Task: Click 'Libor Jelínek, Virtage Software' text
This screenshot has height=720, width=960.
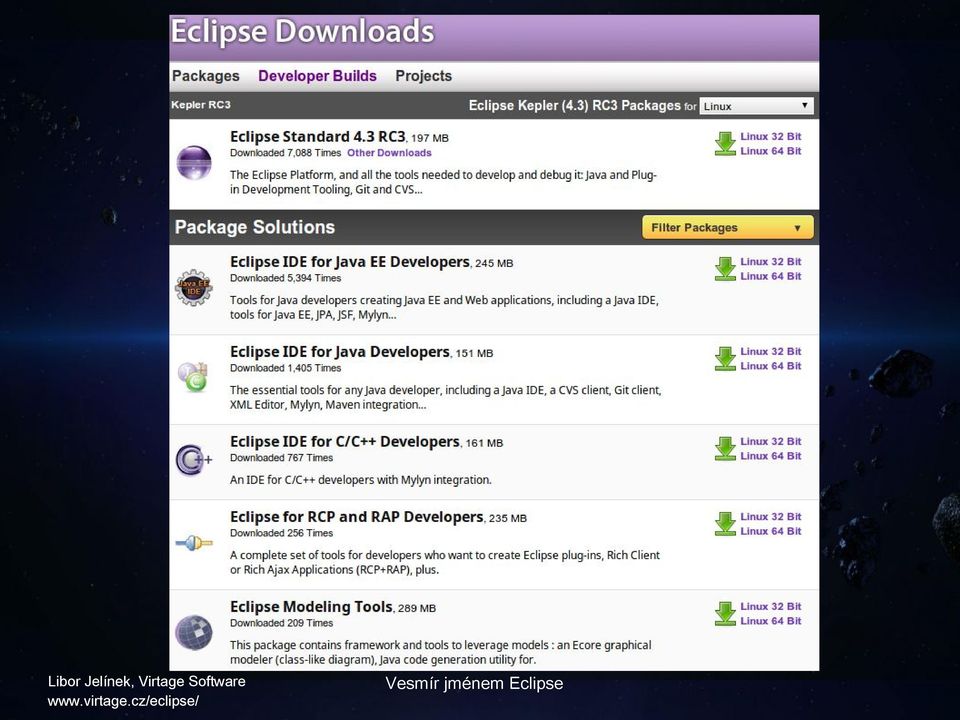Action: 146,681
